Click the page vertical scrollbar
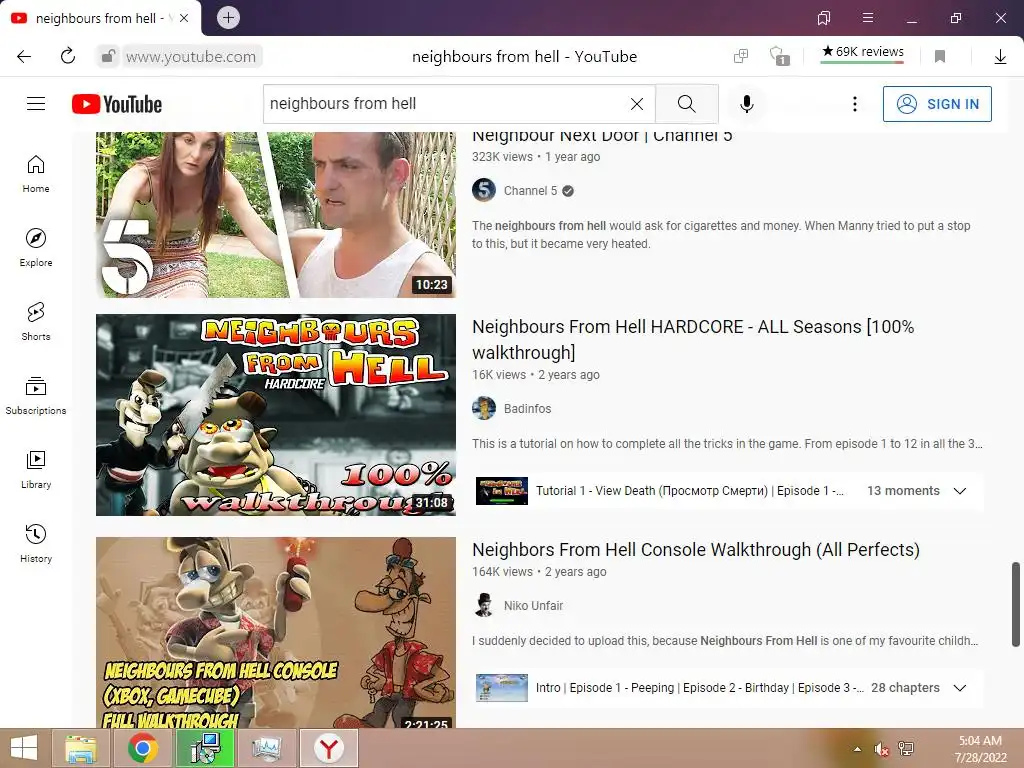This screenshot has height=768, width=1024. (x=1016, y=604)
